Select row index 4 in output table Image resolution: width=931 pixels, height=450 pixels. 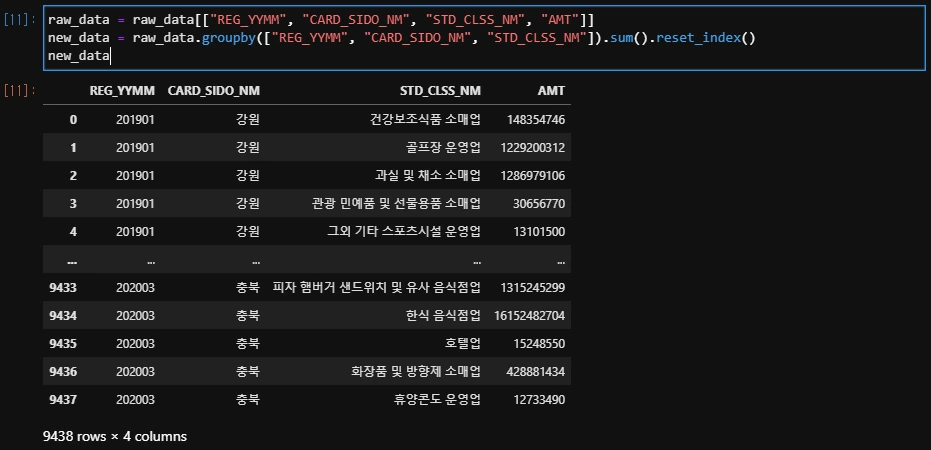[x=73, y=232]
